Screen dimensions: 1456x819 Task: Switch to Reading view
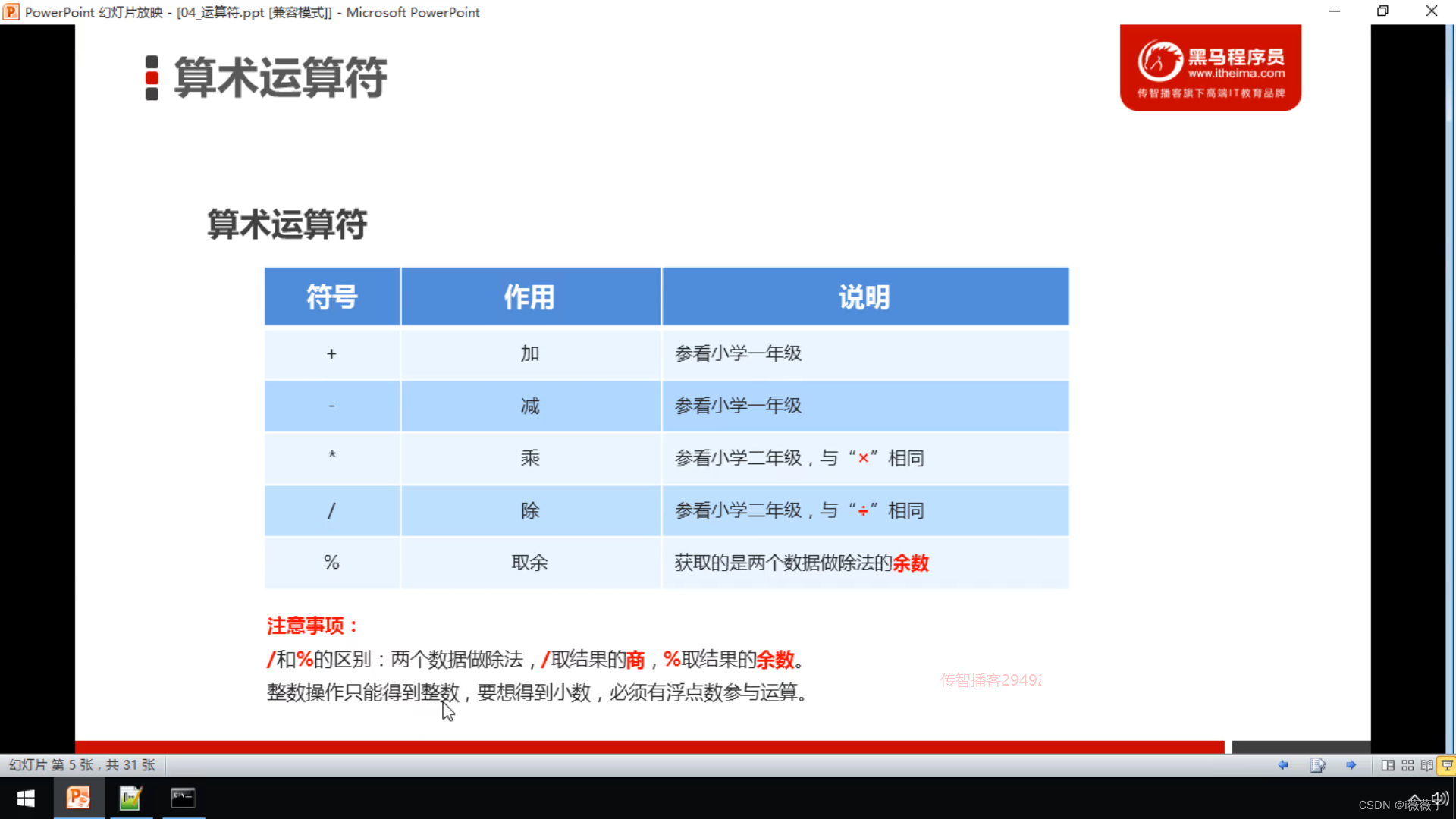click(1426, 765)
